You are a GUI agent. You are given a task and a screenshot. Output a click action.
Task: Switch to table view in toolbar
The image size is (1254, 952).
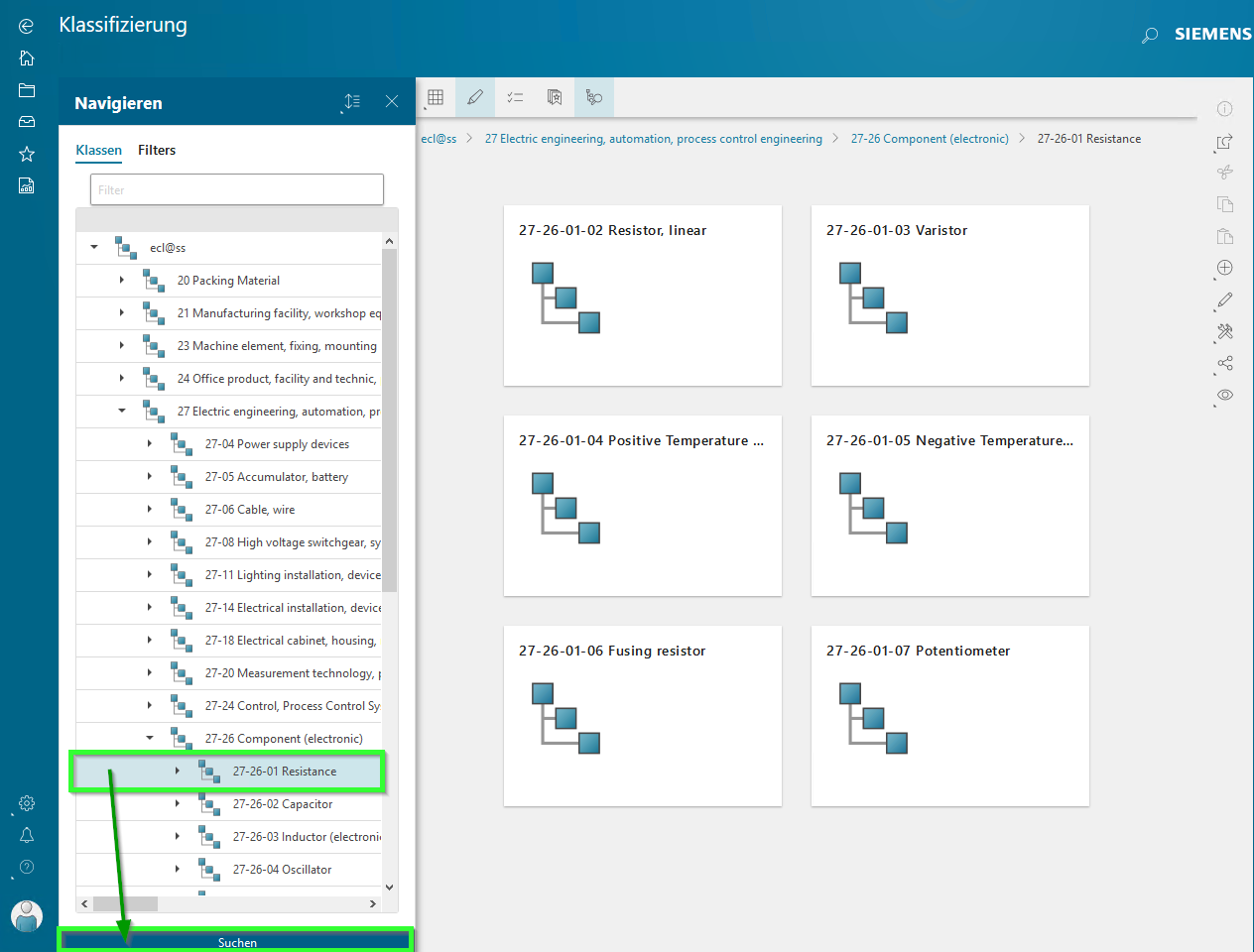coord(436,97)
